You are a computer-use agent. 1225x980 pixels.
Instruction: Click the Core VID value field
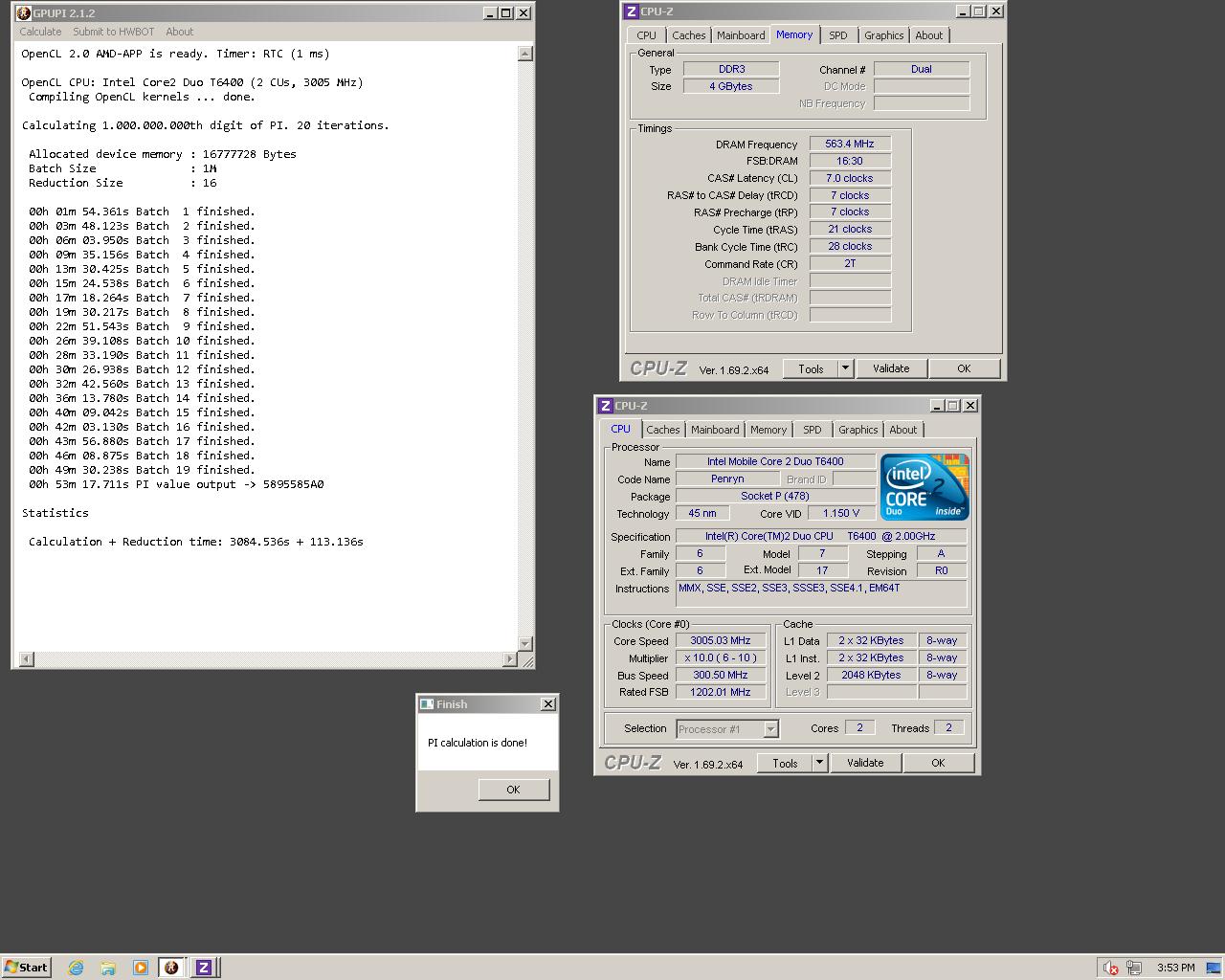click(840, 513)
